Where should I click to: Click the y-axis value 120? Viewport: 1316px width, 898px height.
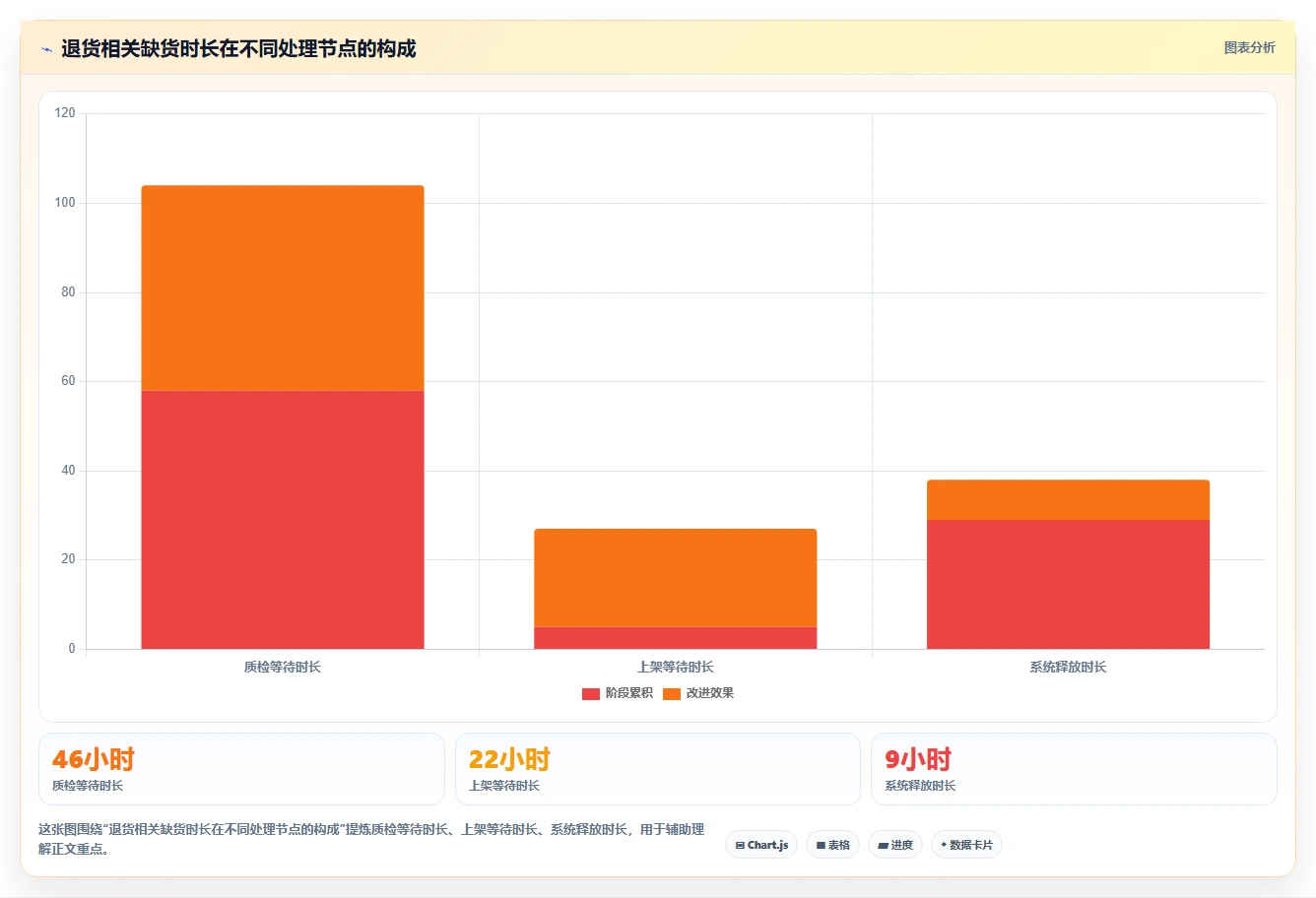(x=65, y=113)
